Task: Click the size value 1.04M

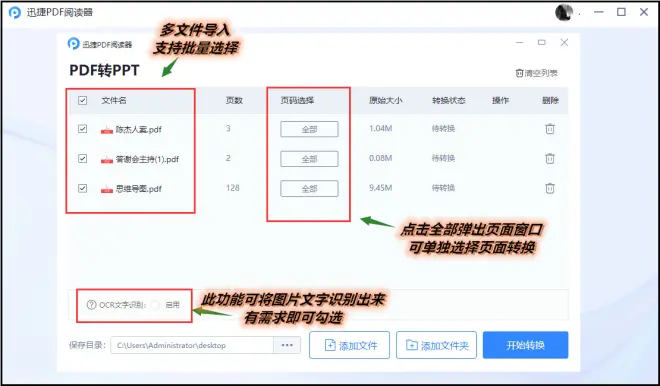Action: 381,128
